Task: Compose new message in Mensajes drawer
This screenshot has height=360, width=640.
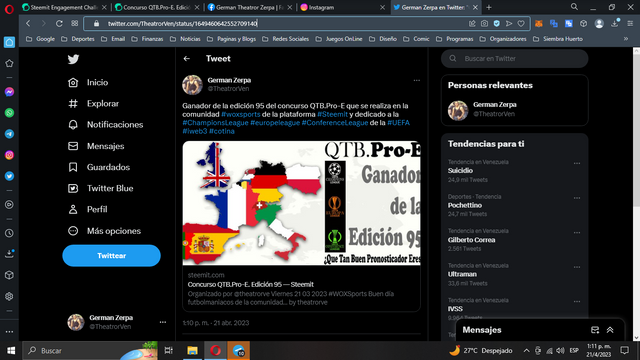Action: [x=595, y=330]
